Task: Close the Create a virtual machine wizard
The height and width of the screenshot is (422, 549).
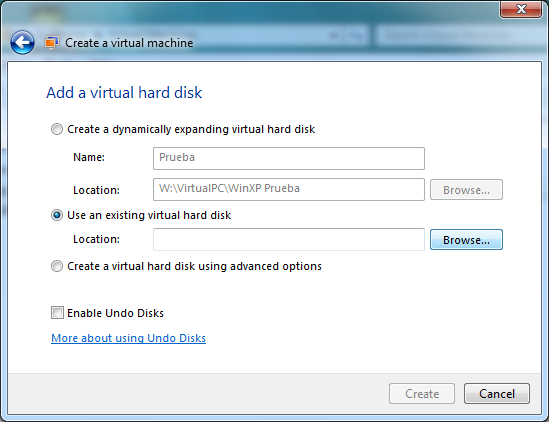Action: pyautogui.click(x=521, y=9)
